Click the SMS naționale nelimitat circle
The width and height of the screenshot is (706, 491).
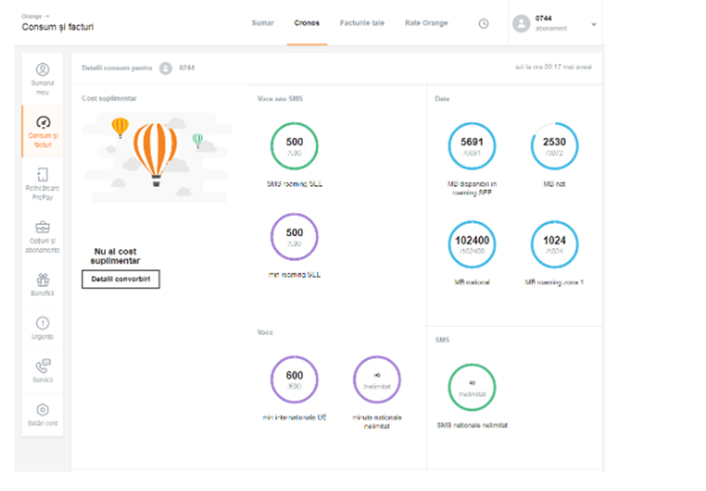click(x=471, y=387)
